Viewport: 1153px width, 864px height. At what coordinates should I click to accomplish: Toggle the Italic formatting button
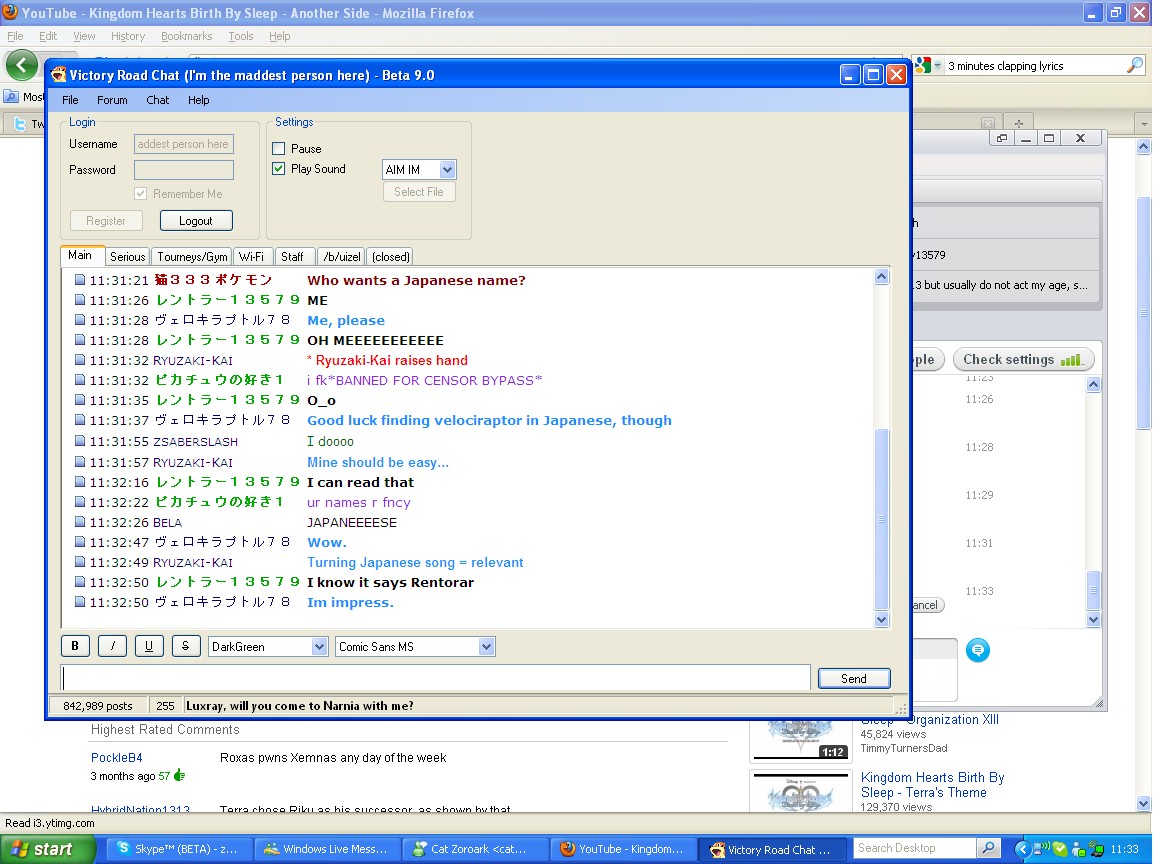point(112,646)
